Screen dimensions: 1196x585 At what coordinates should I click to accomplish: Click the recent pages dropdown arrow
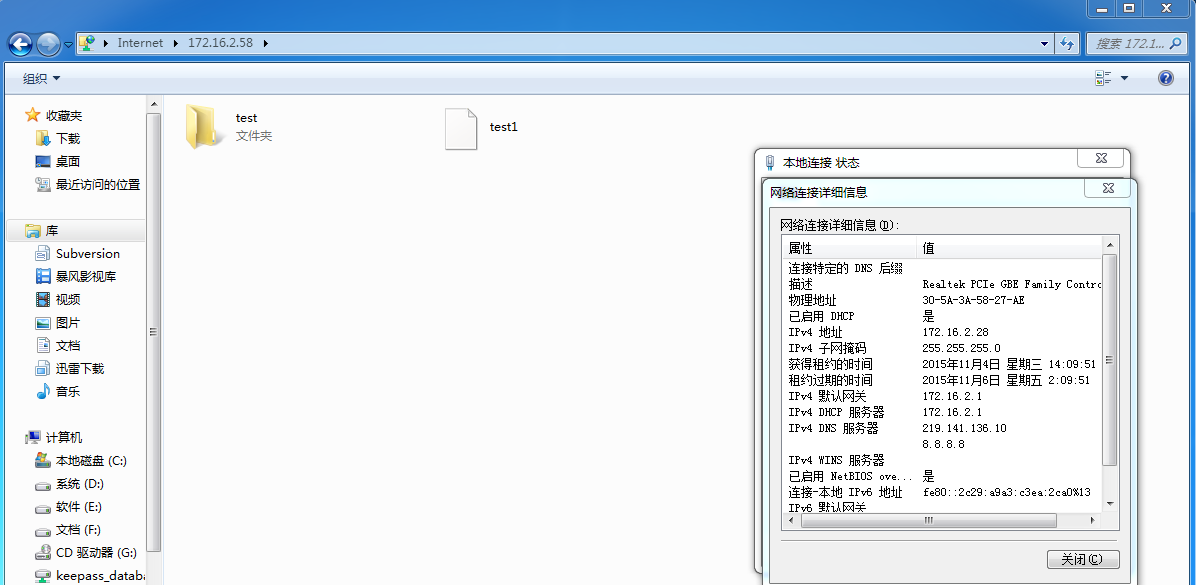click(x=68, y=45)
